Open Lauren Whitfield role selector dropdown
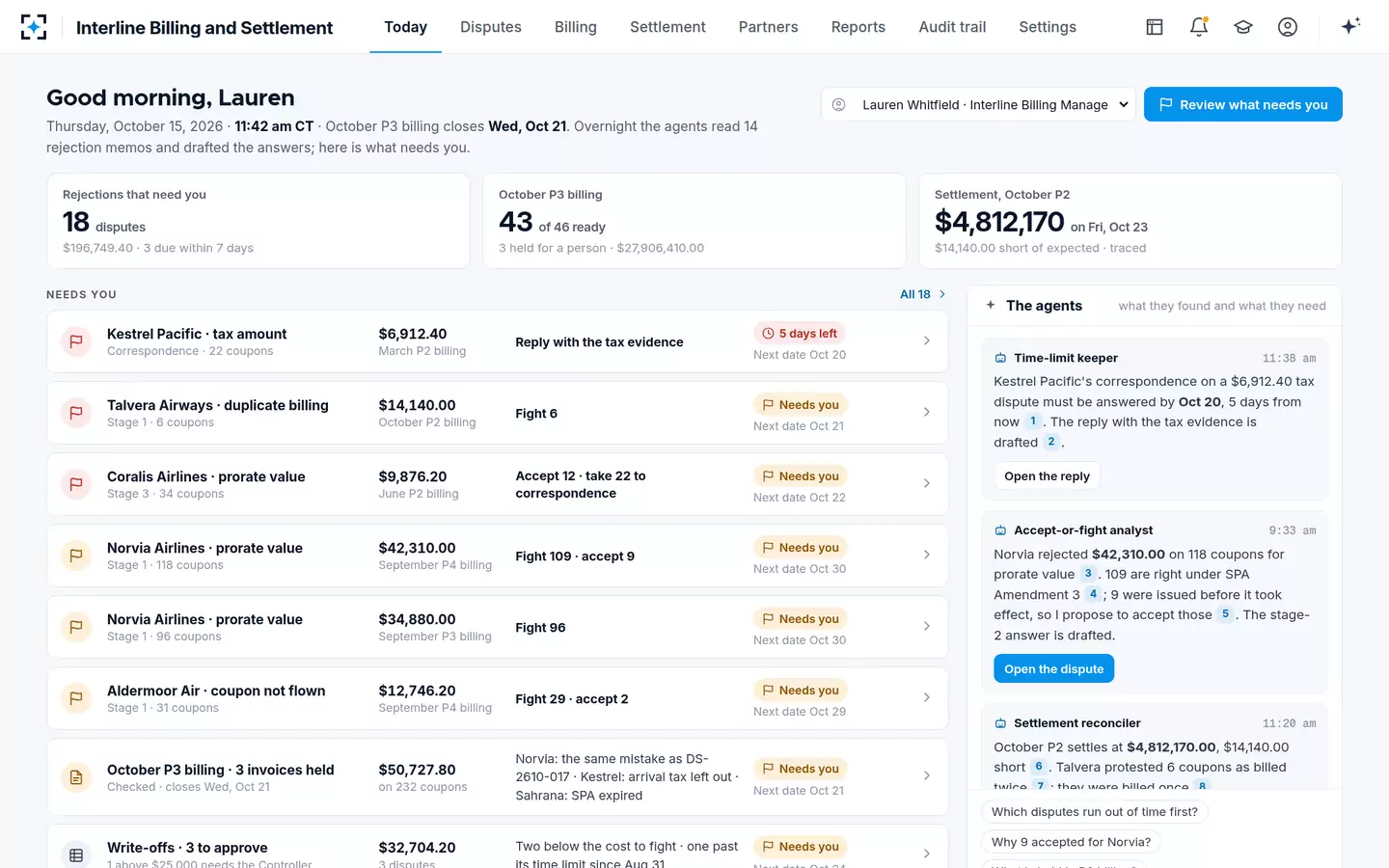The width and height of the screenshot is (1389, 868). pos(979,104)
